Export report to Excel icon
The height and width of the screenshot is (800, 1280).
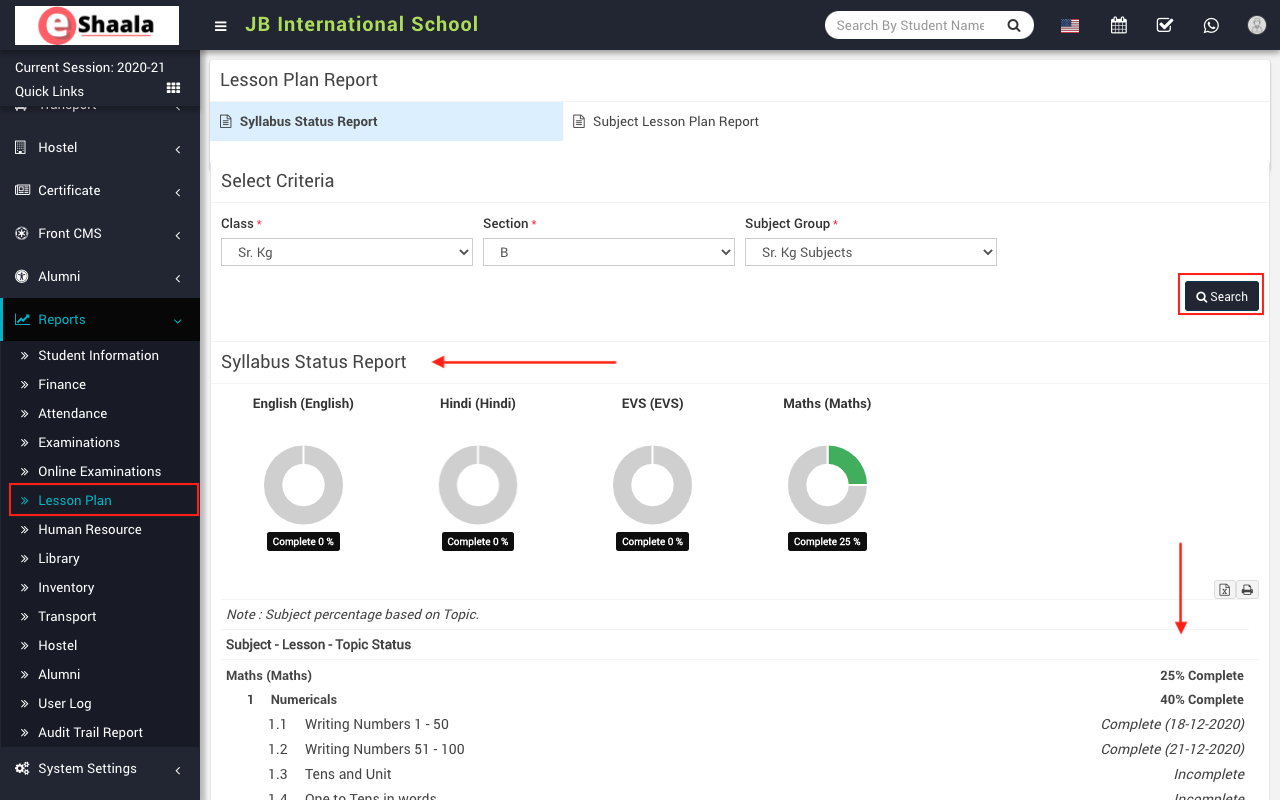(x=1224, y=590)
